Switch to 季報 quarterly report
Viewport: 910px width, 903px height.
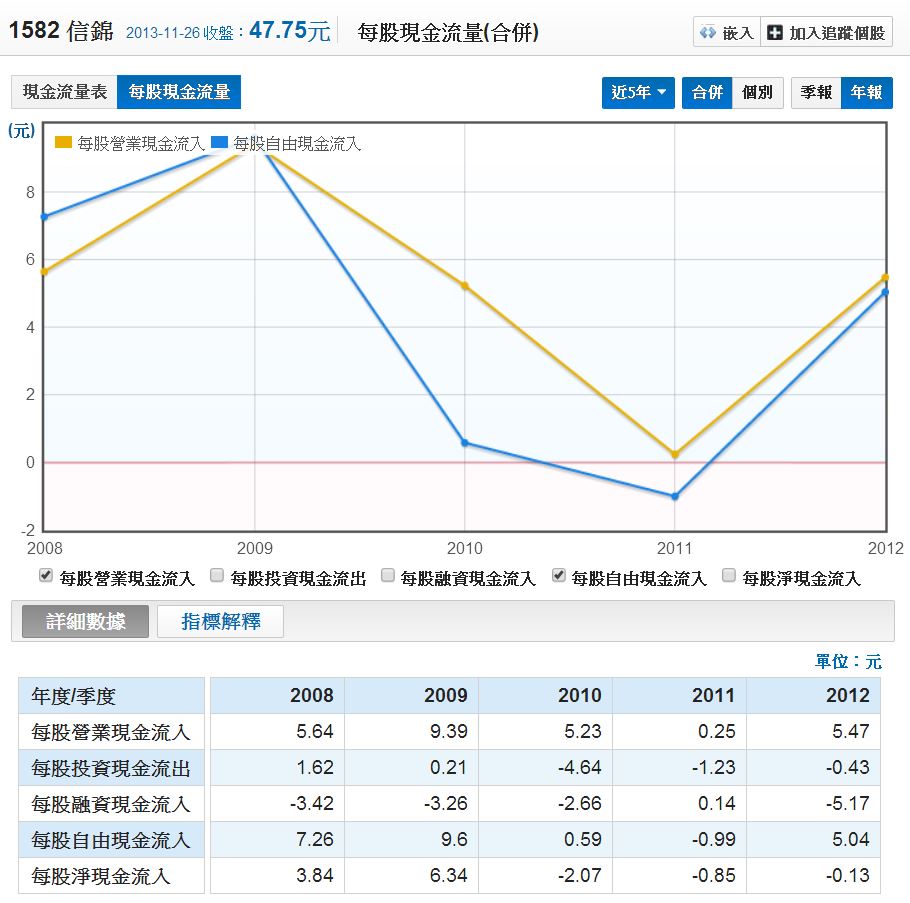pyautogui.click(x=816, y=93)
